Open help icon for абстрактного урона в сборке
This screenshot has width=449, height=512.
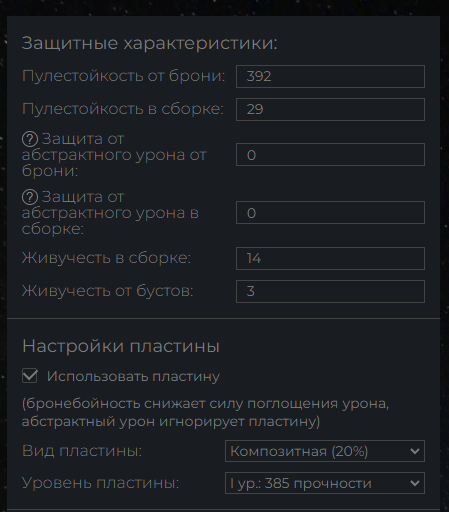click(30, 197)
